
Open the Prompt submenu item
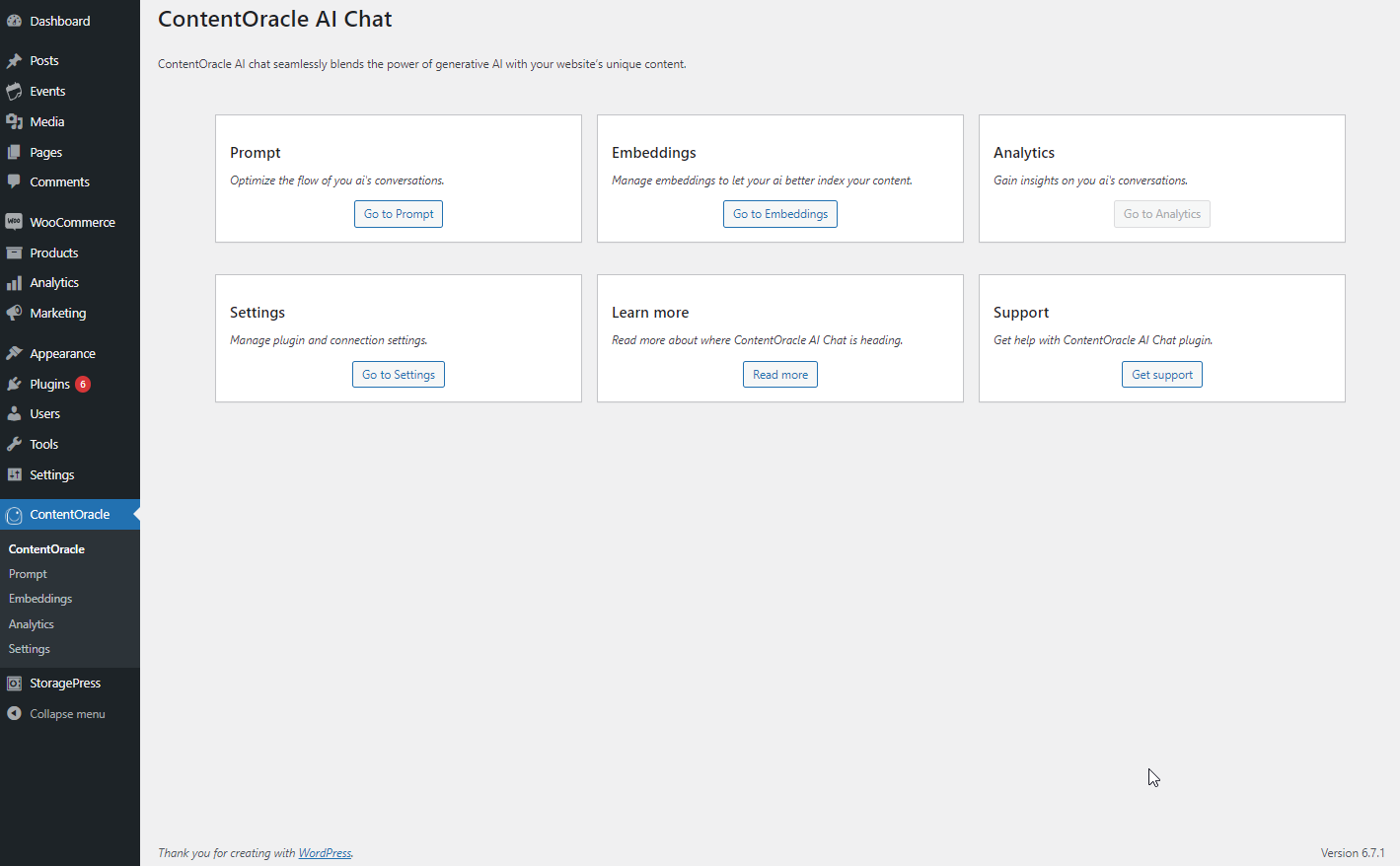coord(28,574)
